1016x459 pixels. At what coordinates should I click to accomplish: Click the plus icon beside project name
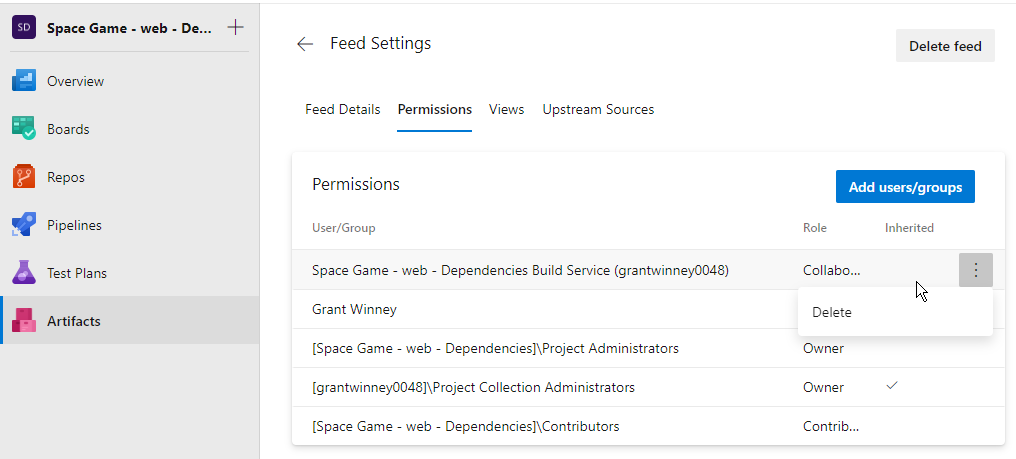click(x=236, y=27)
